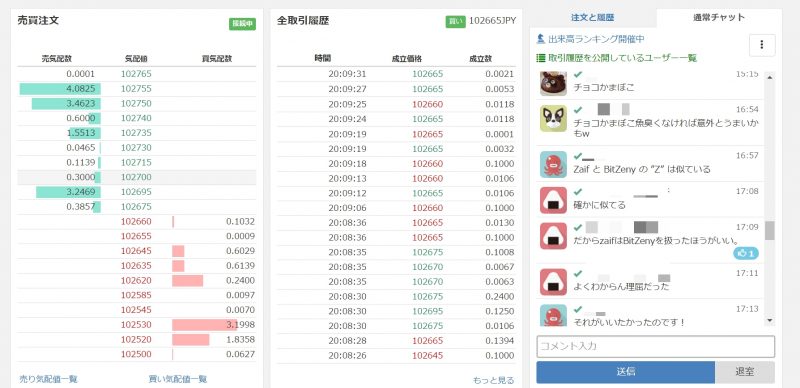Click the dog avatar in chat
Image resolution: width=800 pixels, height=388 pixels.
click(553, 118)
